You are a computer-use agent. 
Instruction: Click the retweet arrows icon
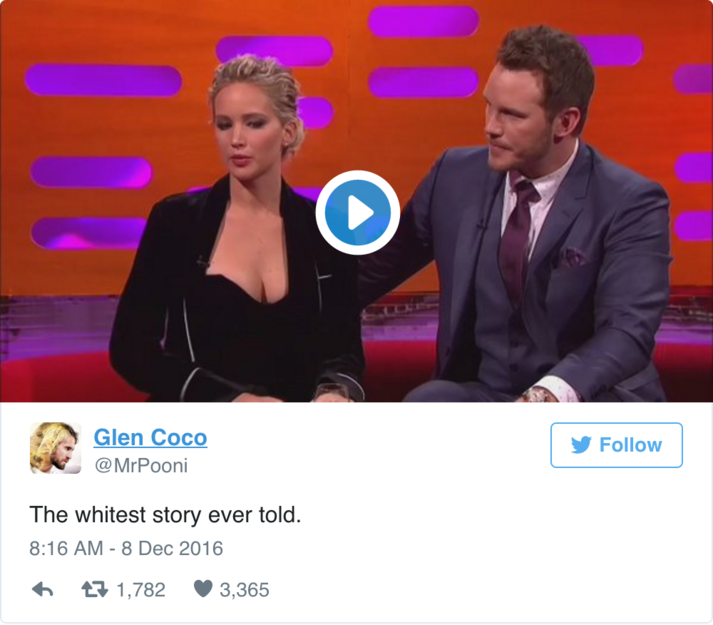(95, 590)
